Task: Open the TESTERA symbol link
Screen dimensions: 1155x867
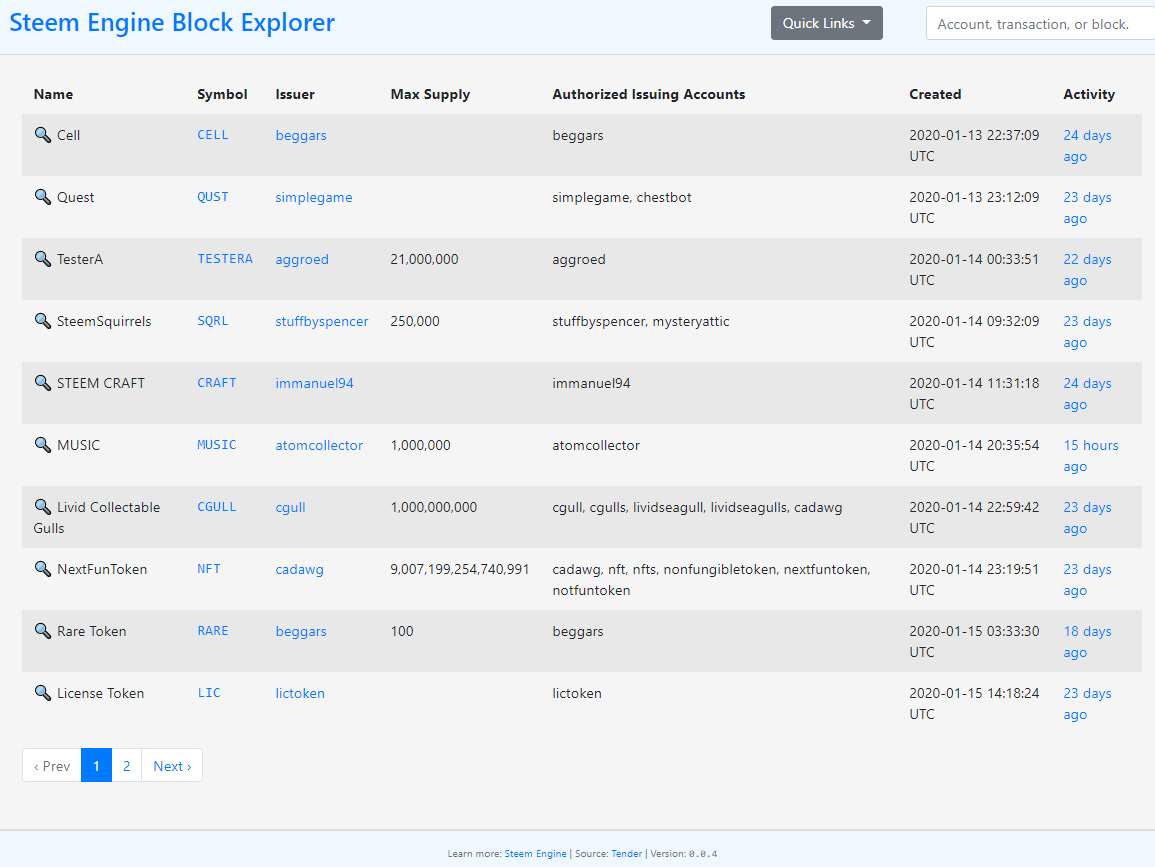Action: click(x=225, y=259)
